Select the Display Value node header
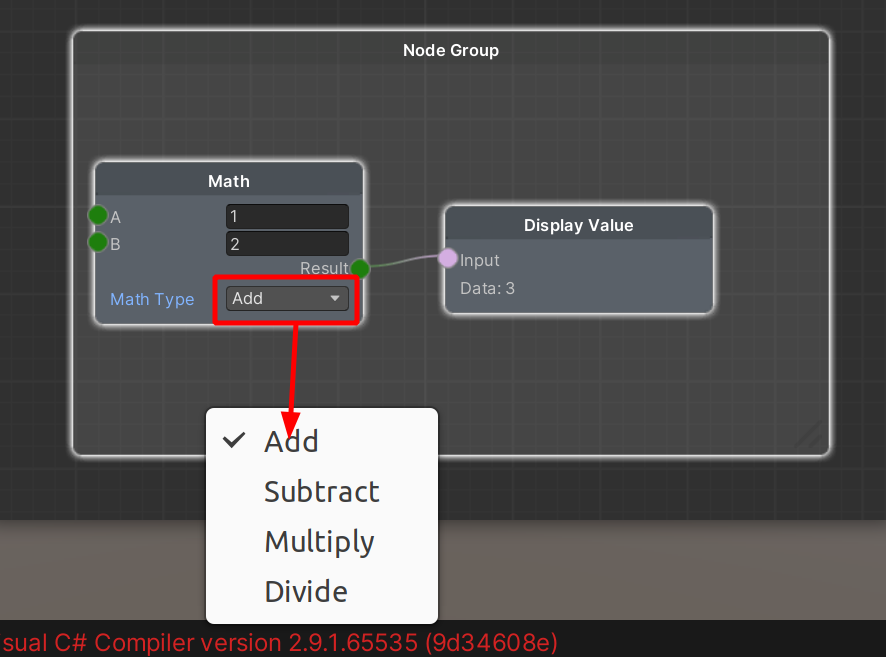The width and height of the screenshot is (886, 657). tap(578, 225)
